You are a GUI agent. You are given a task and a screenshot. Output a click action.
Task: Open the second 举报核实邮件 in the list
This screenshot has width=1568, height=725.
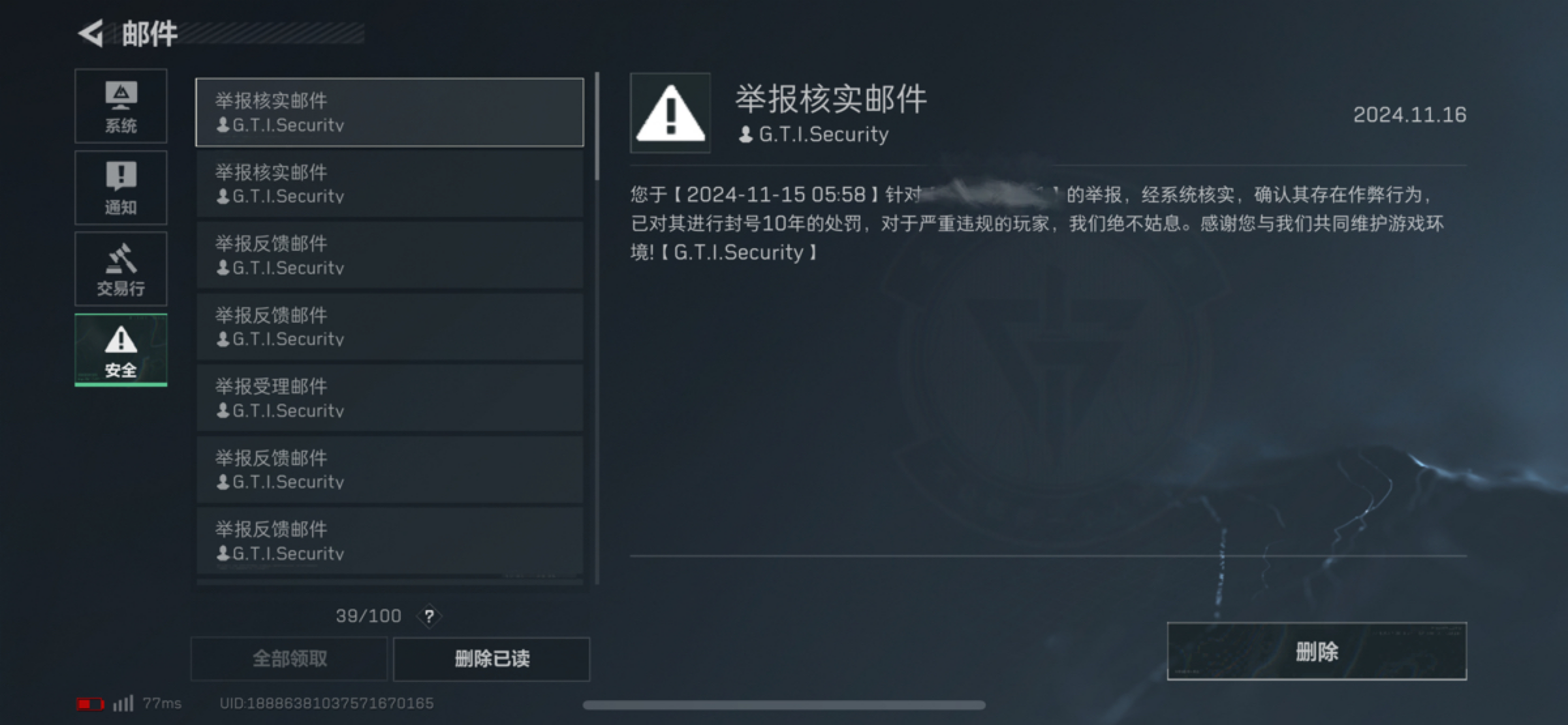pyautogui.click(x=390, y=184)
